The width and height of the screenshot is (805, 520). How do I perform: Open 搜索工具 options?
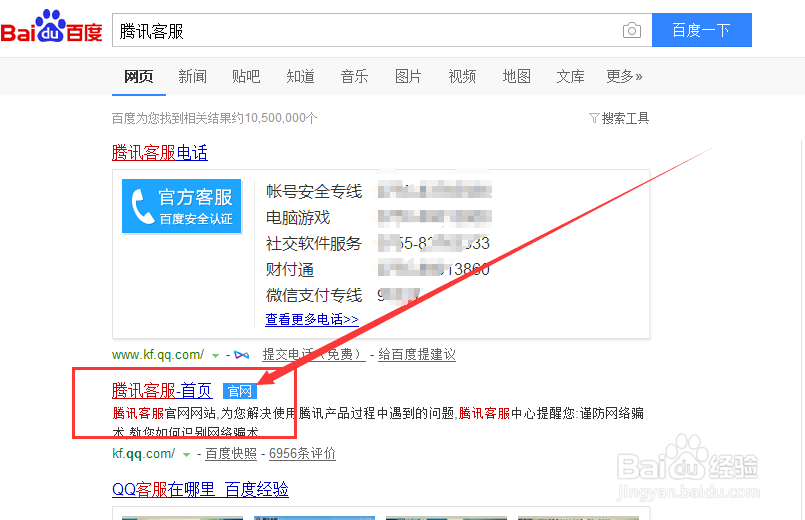(625, 119)
